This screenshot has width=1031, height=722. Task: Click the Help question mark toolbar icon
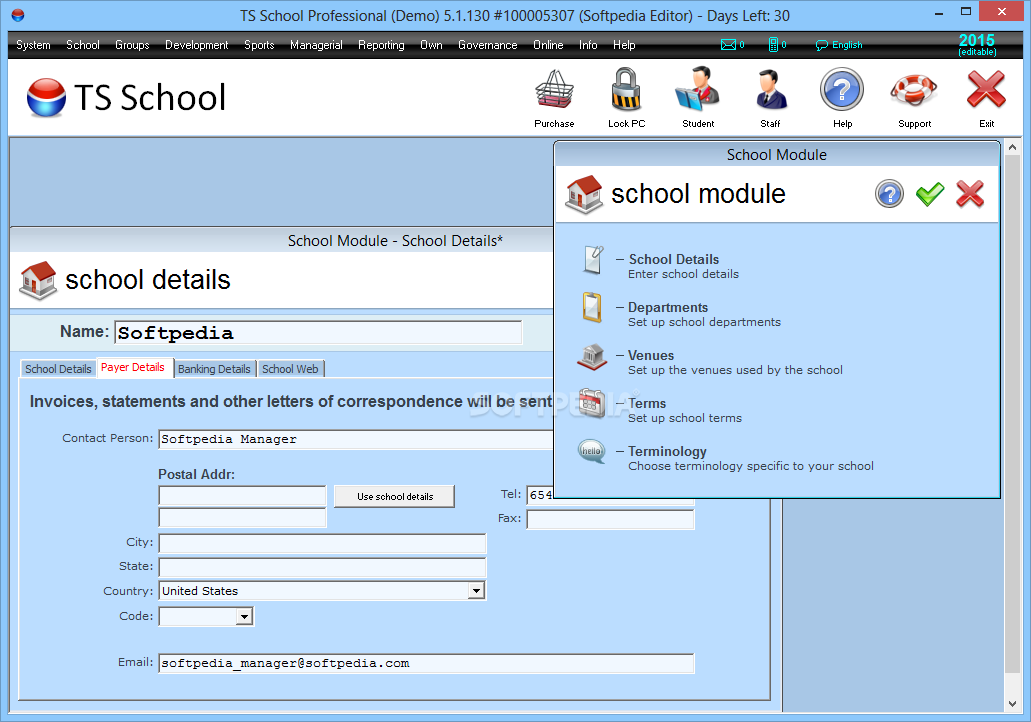point(842,90)
